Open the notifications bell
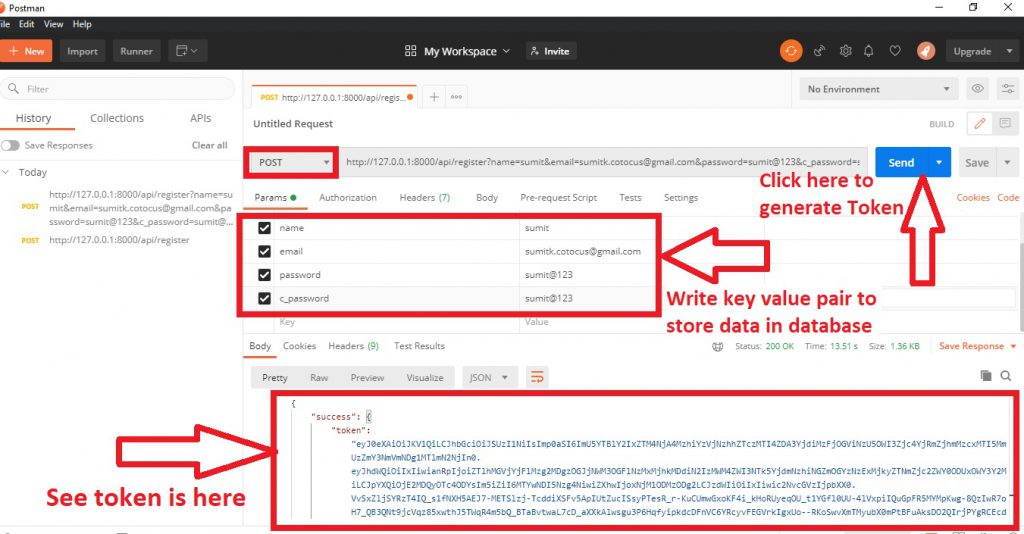Viewport: 1024px width, 534px height. click(871, 51)
